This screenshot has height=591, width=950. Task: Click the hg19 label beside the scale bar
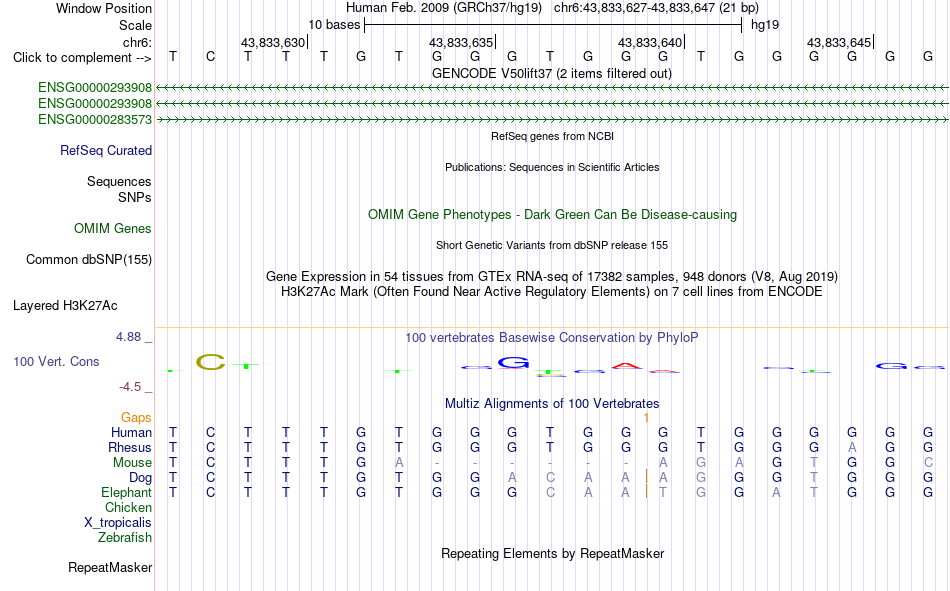pos(765,25)
